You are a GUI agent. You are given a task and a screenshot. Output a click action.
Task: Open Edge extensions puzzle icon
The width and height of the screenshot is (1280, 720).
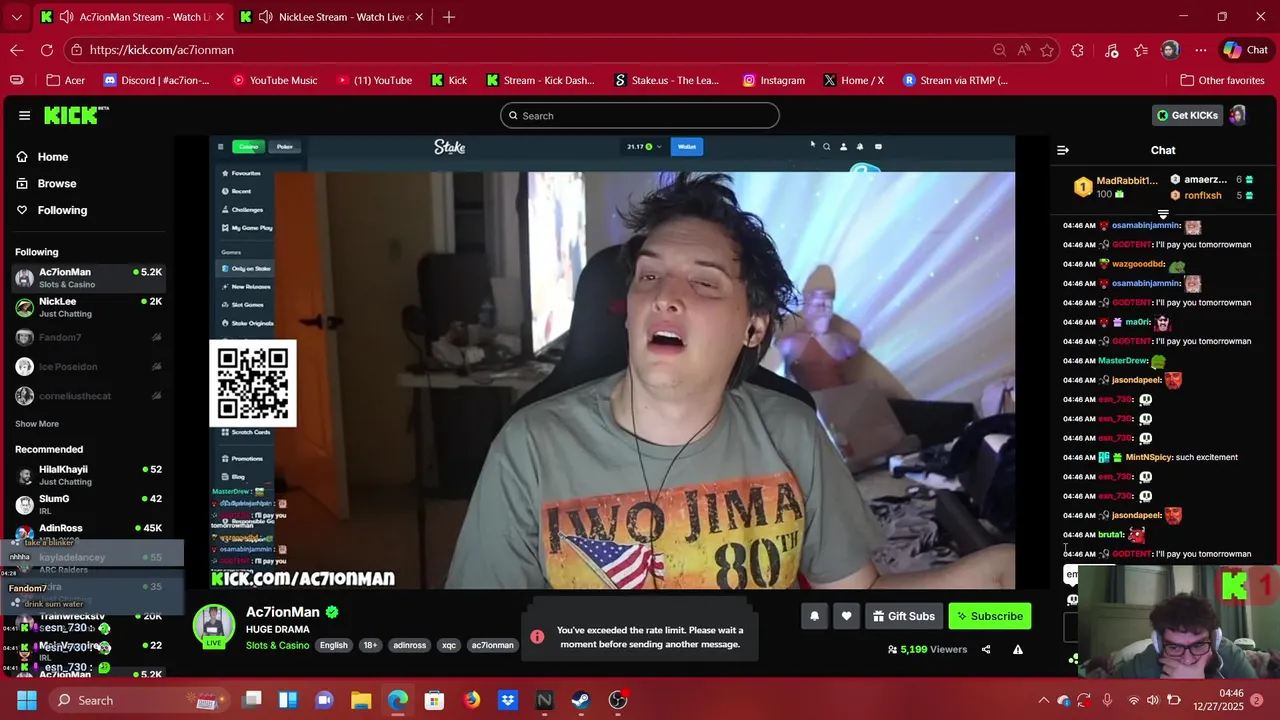point(1077,50)
